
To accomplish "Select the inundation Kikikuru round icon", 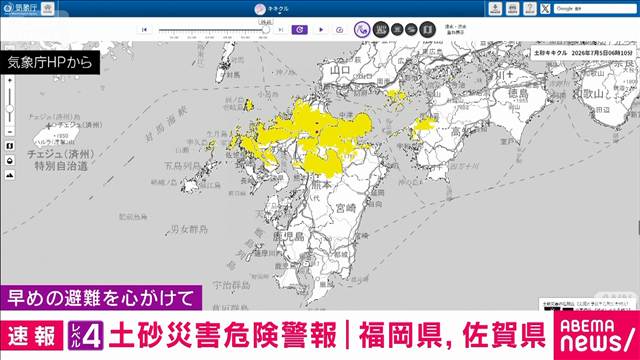I will pyautogui.click(x=381, y=29).
